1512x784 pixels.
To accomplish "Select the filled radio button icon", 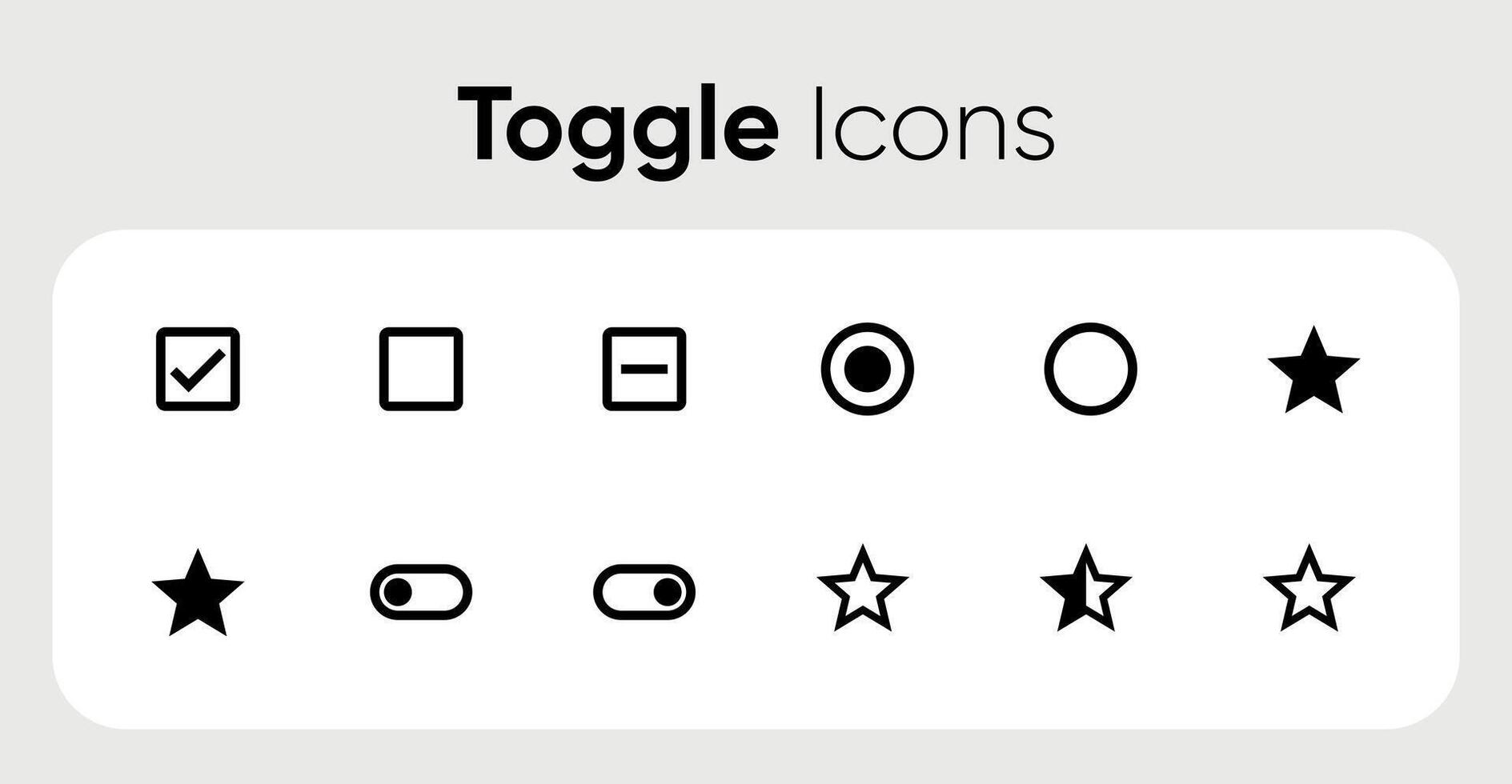I will (x=868, y=369).
